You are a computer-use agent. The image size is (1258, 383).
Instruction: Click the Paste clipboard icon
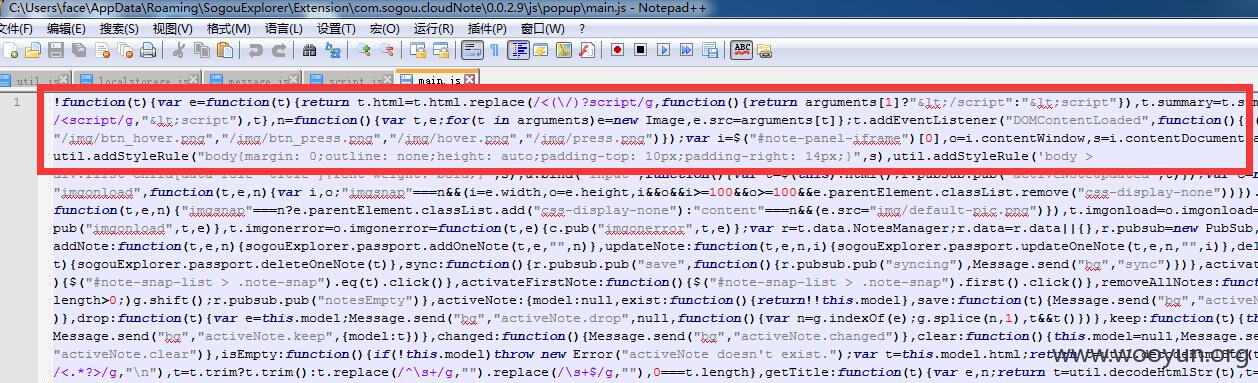pyautogui.click(x=225, y=50)
